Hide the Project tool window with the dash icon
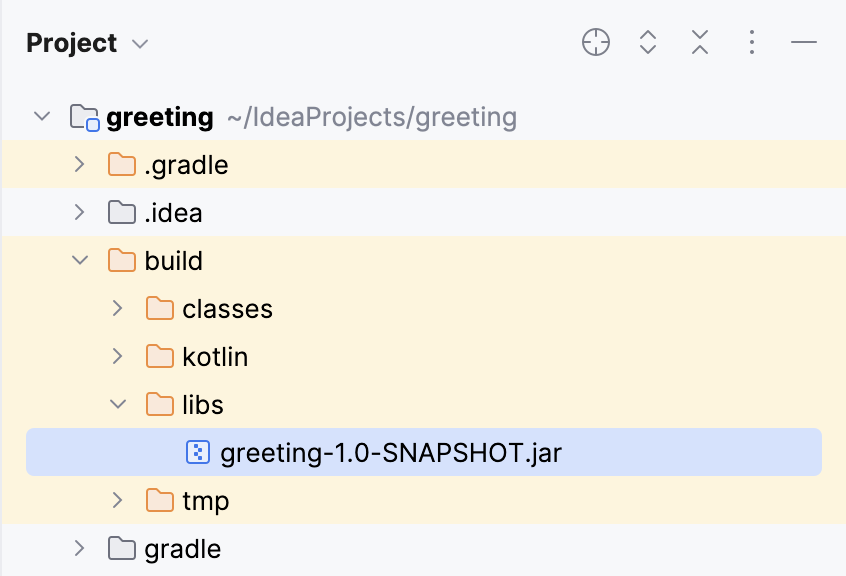This screenshot has height=576, width=846. click(803, 42)
